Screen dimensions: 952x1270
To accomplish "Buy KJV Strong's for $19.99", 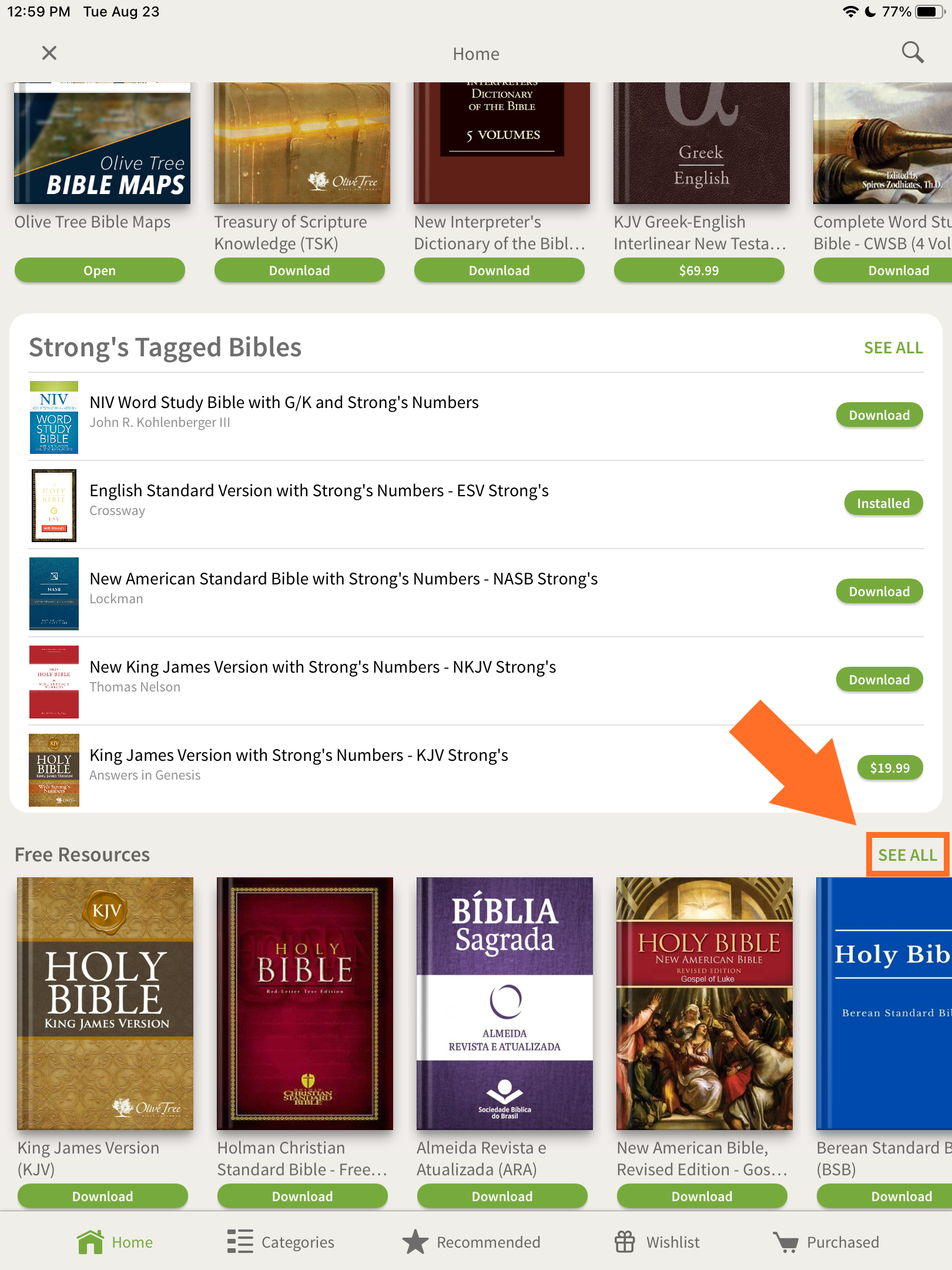I will pyautogui.click(x=890, y=768).
